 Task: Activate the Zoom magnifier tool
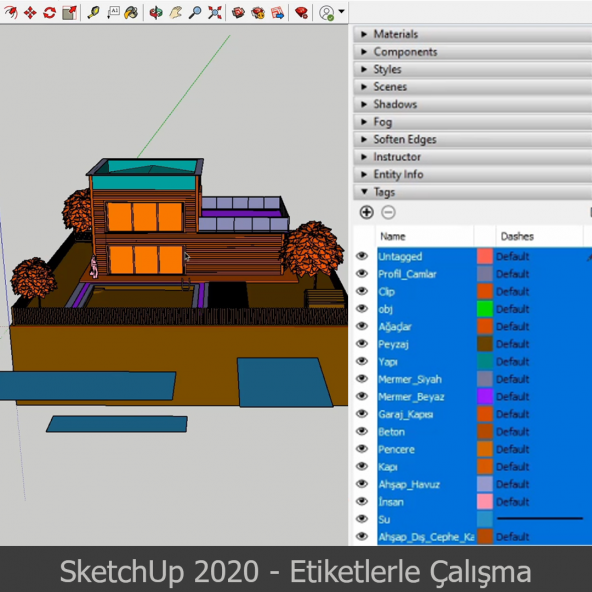pos(195,13)
